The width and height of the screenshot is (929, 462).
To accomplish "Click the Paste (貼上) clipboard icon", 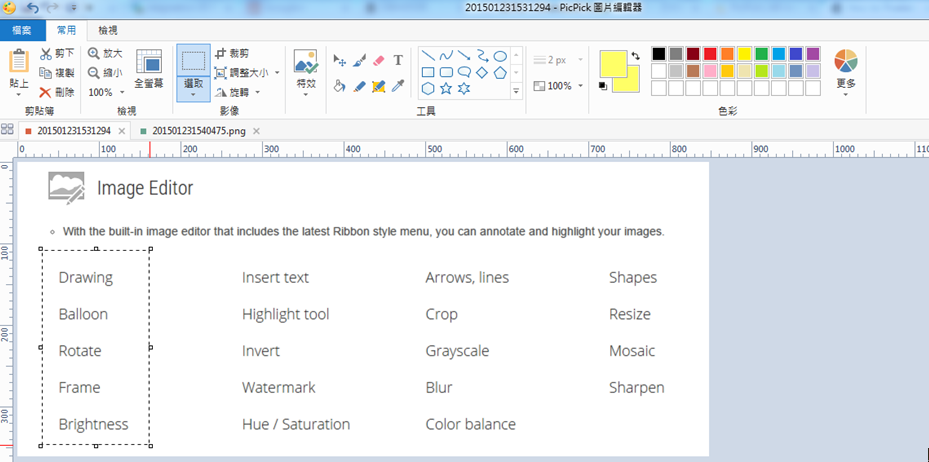I will [x=19, y=62].
